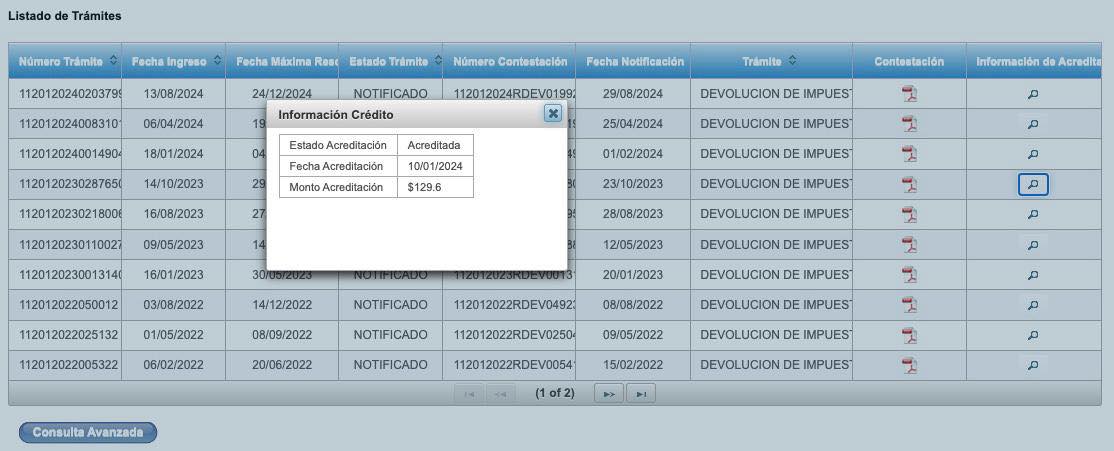View credit info for the 15/02/2022 row
1114x451 pixels.
coord(1033,365)
